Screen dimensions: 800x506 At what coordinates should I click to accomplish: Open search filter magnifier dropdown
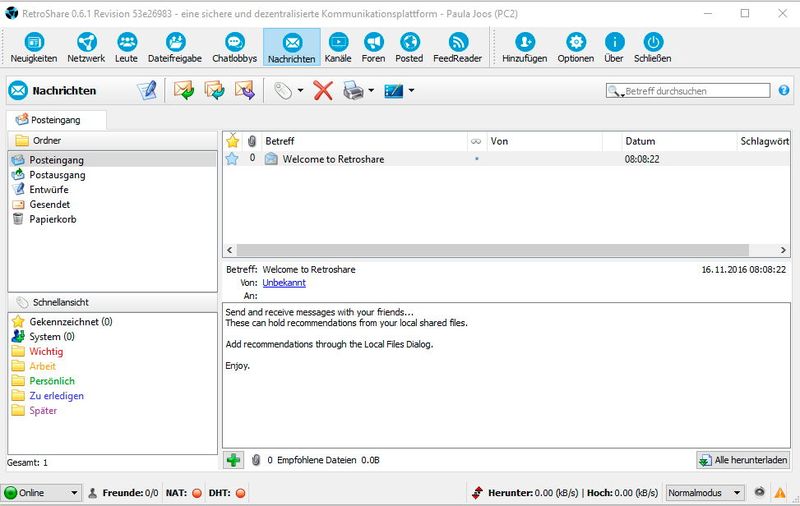pos(615,91)
